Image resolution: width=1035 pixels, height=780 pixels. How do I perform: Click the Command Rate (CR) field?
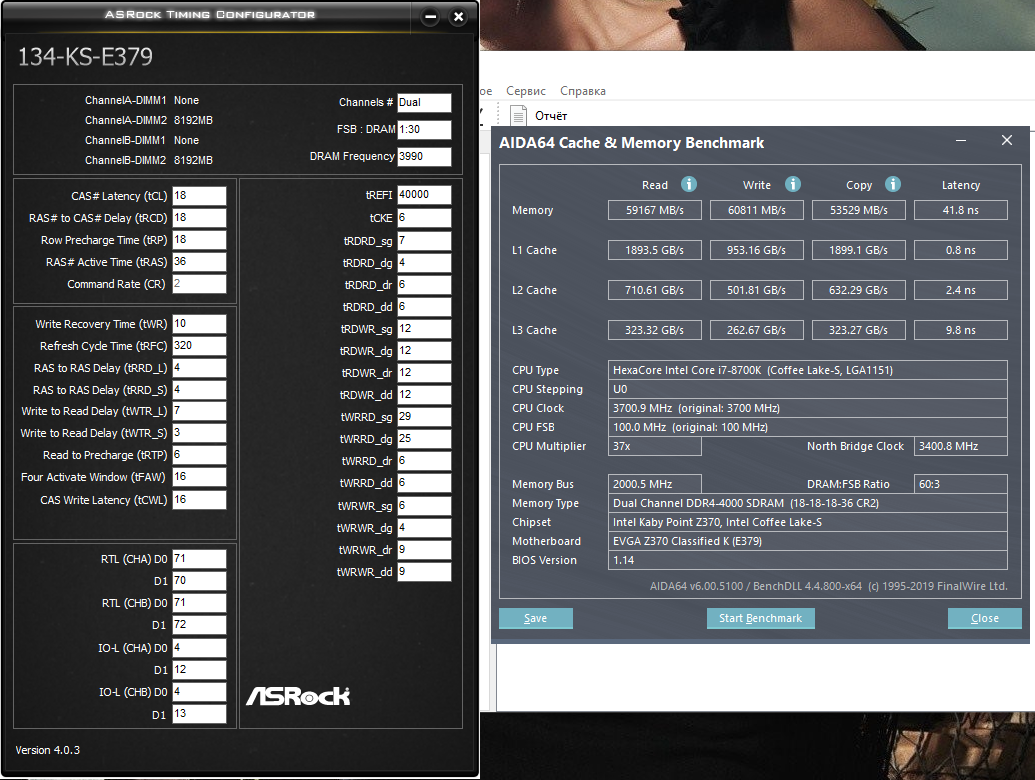(199, 284)
